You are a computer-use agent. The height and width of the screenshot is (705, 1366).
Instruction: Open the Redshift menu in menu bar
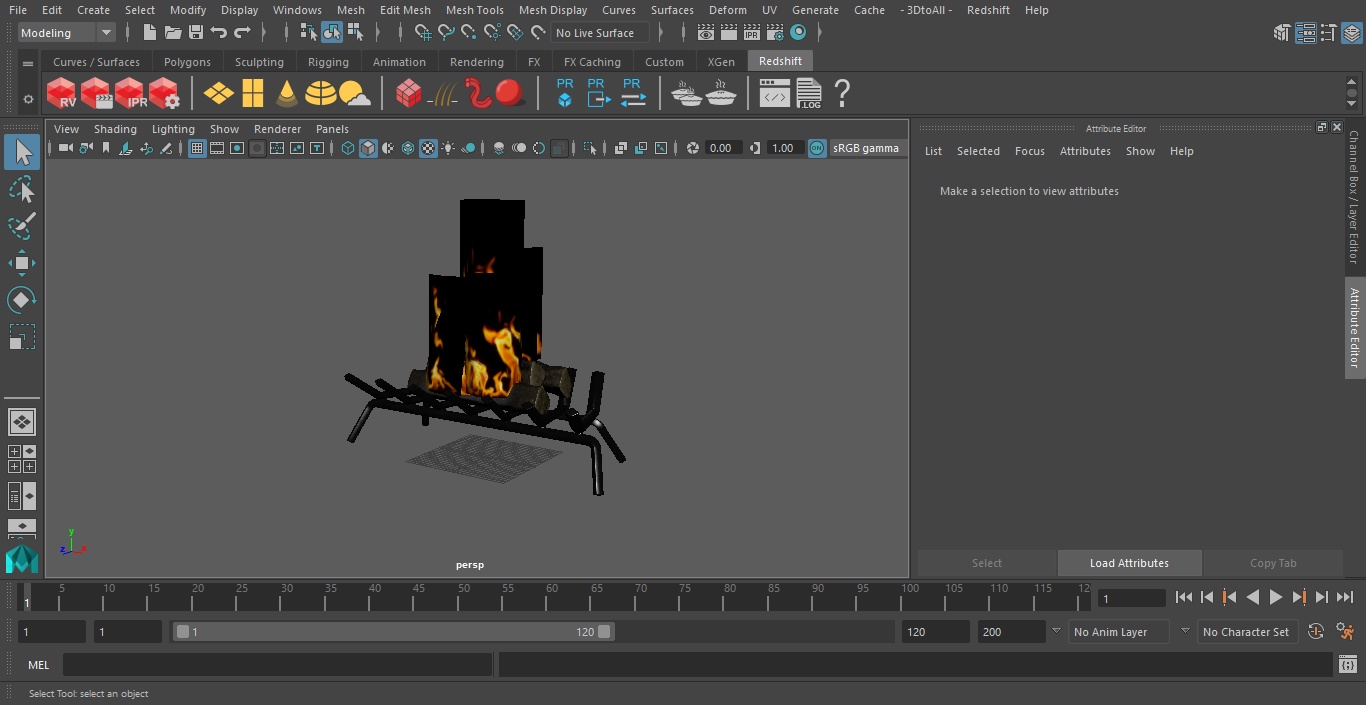pos(988,10)
